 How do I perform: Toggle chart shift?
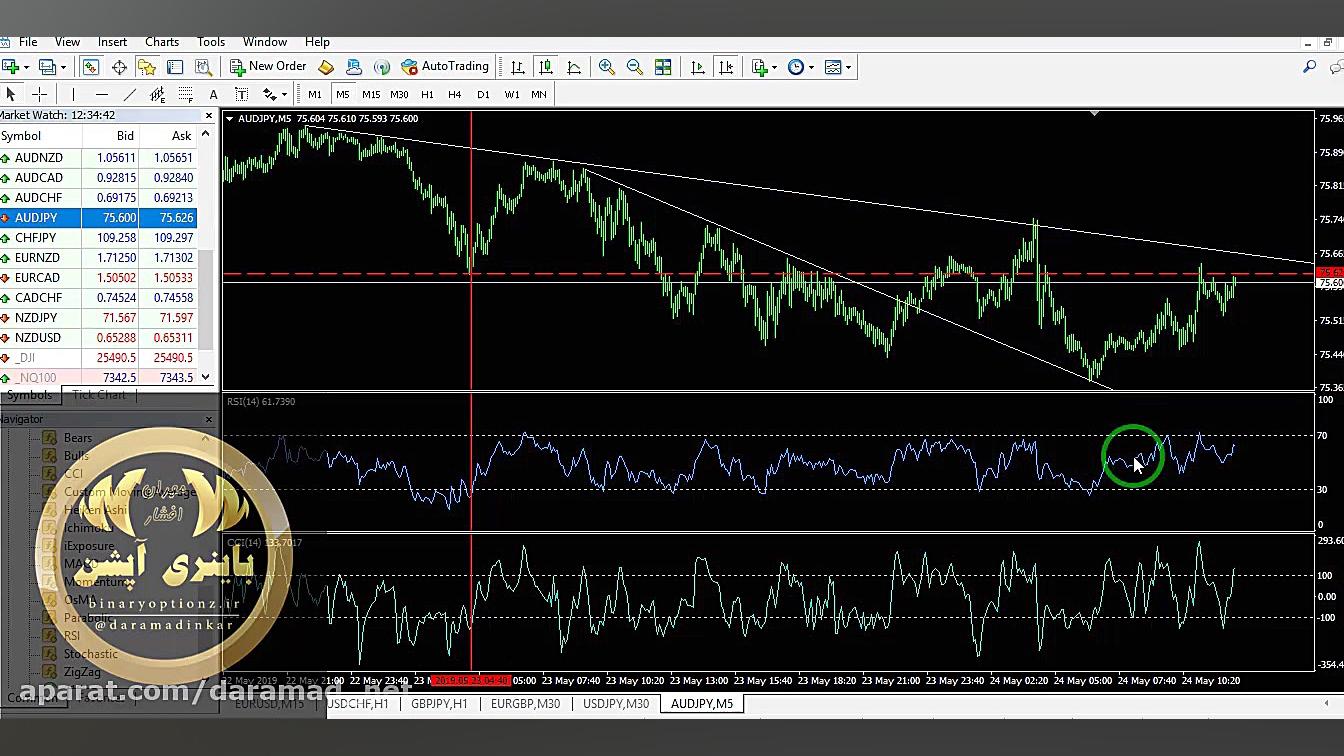(726, 67)
